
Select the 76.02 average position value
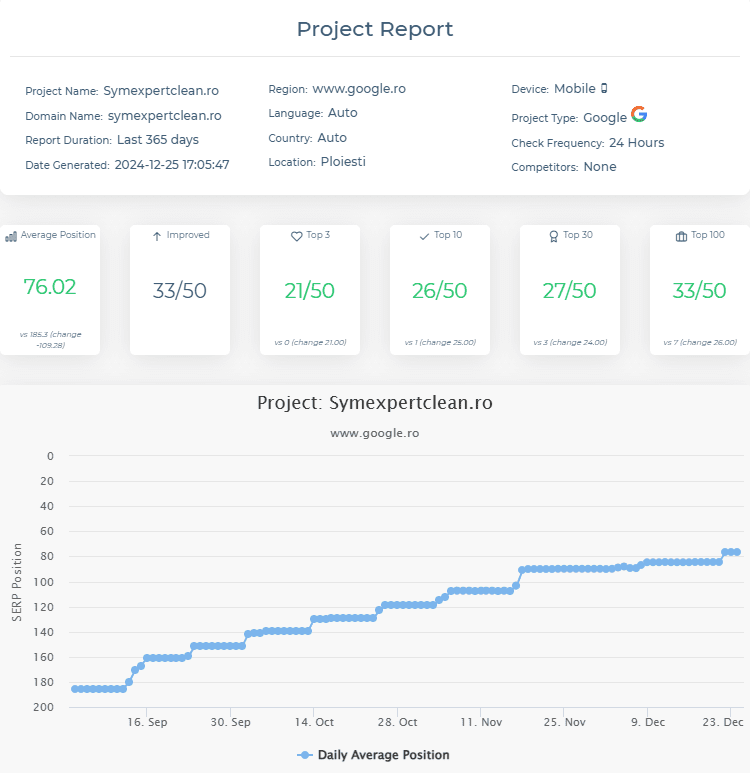50,287
